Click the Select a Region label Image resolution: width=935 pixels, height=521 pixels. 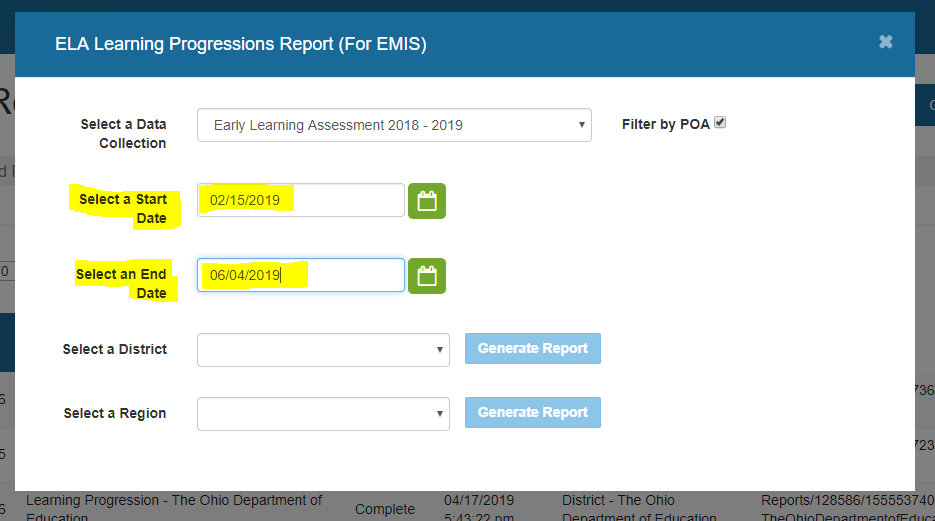pos(115,413)
